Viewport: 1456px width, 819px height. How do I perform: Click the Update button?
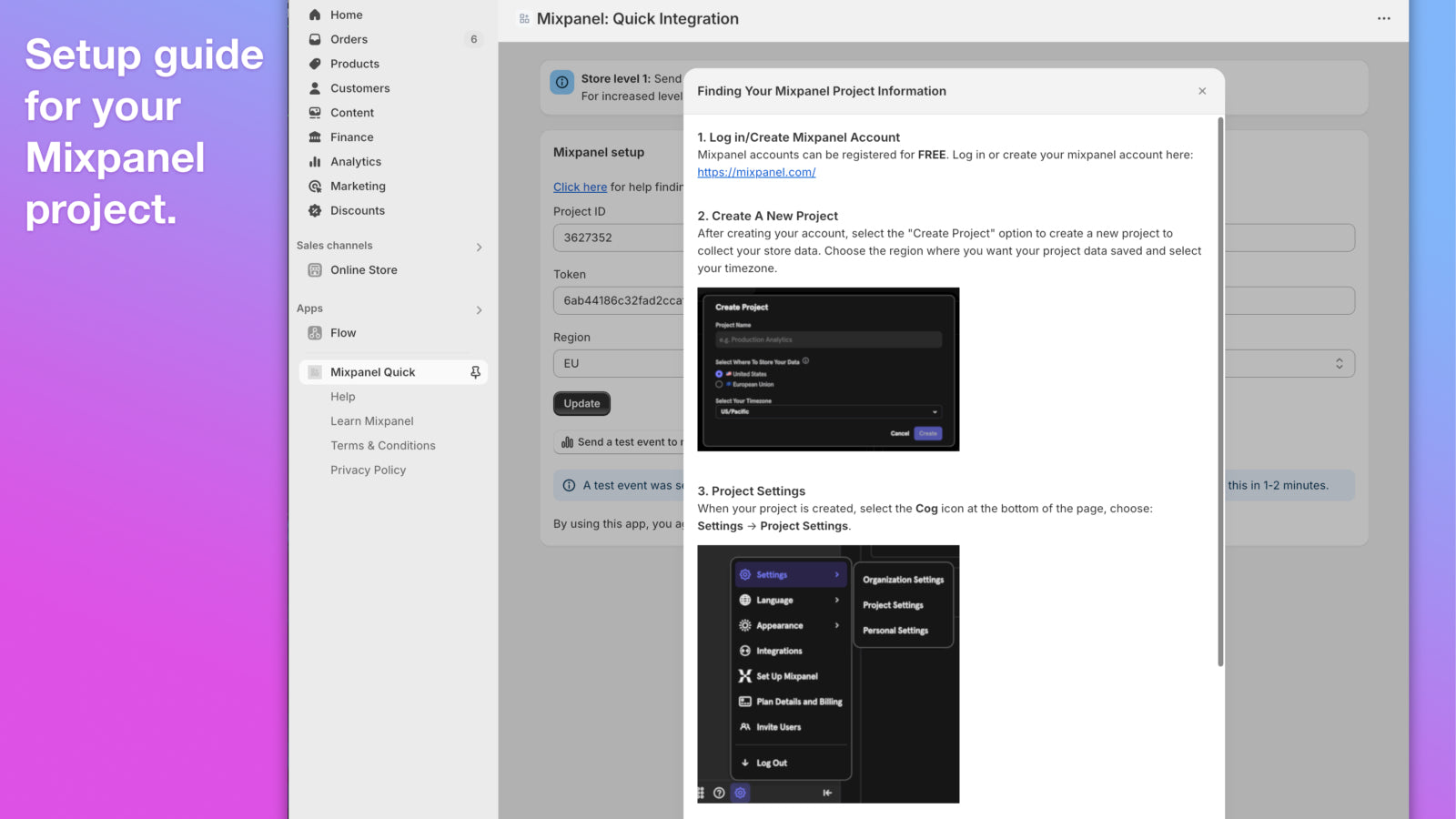[581, 403]
